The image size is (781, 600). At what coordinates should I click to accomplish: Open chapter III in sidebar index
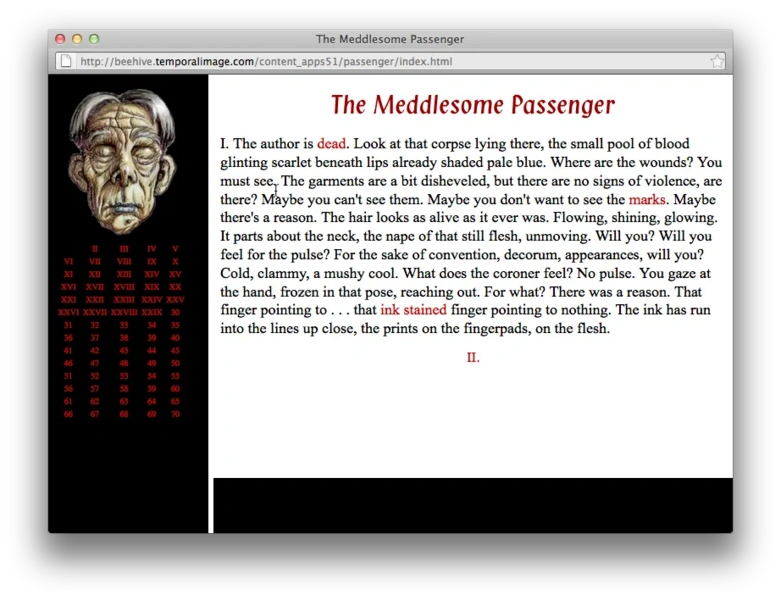click(124, 248)
